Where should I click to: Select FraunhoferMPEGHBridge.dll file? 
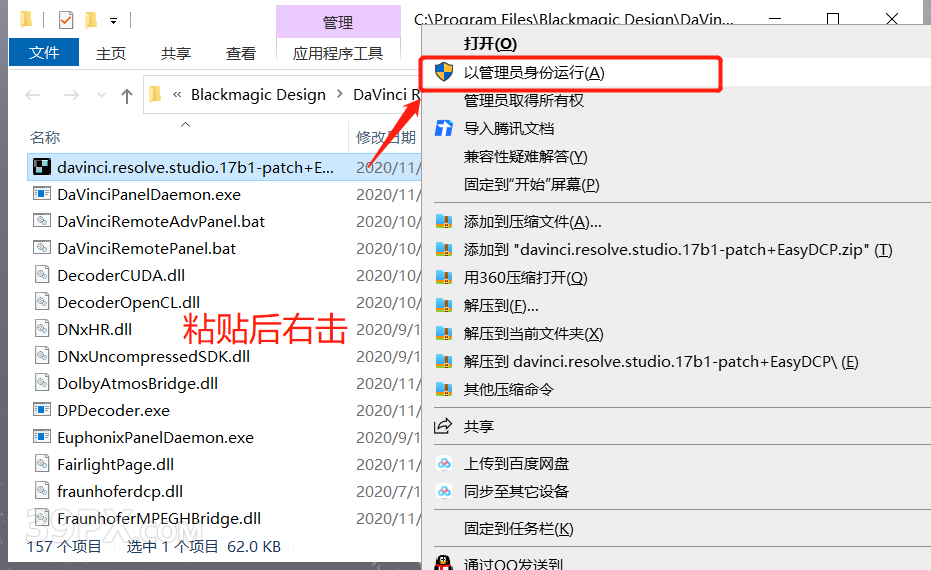[159, 518]
